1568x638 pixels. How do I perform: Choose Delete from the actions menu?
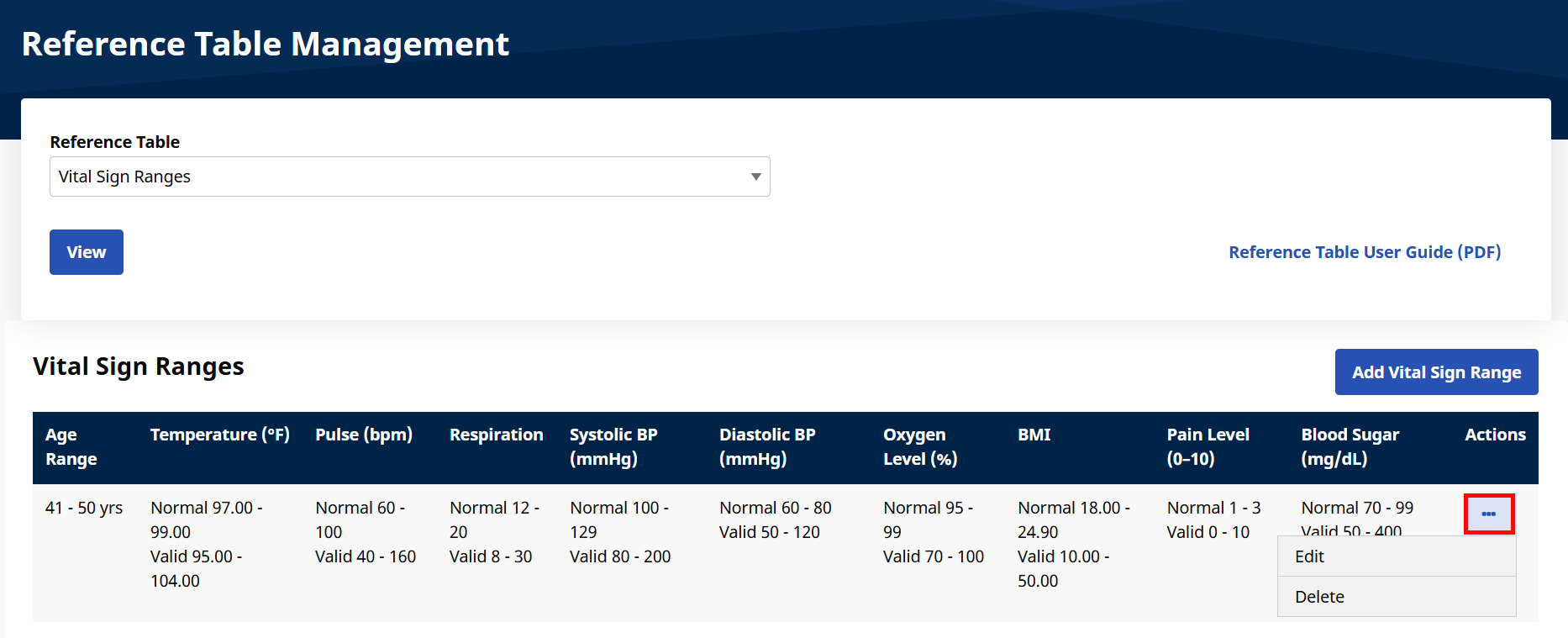[1397, 597]
